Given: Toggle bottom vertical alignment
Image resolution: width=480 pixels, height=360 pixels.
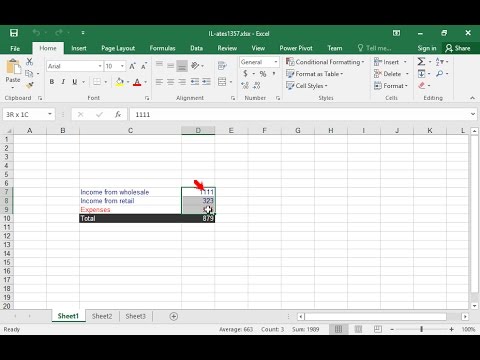Looking at the screenshot, I should click(182, 66).
